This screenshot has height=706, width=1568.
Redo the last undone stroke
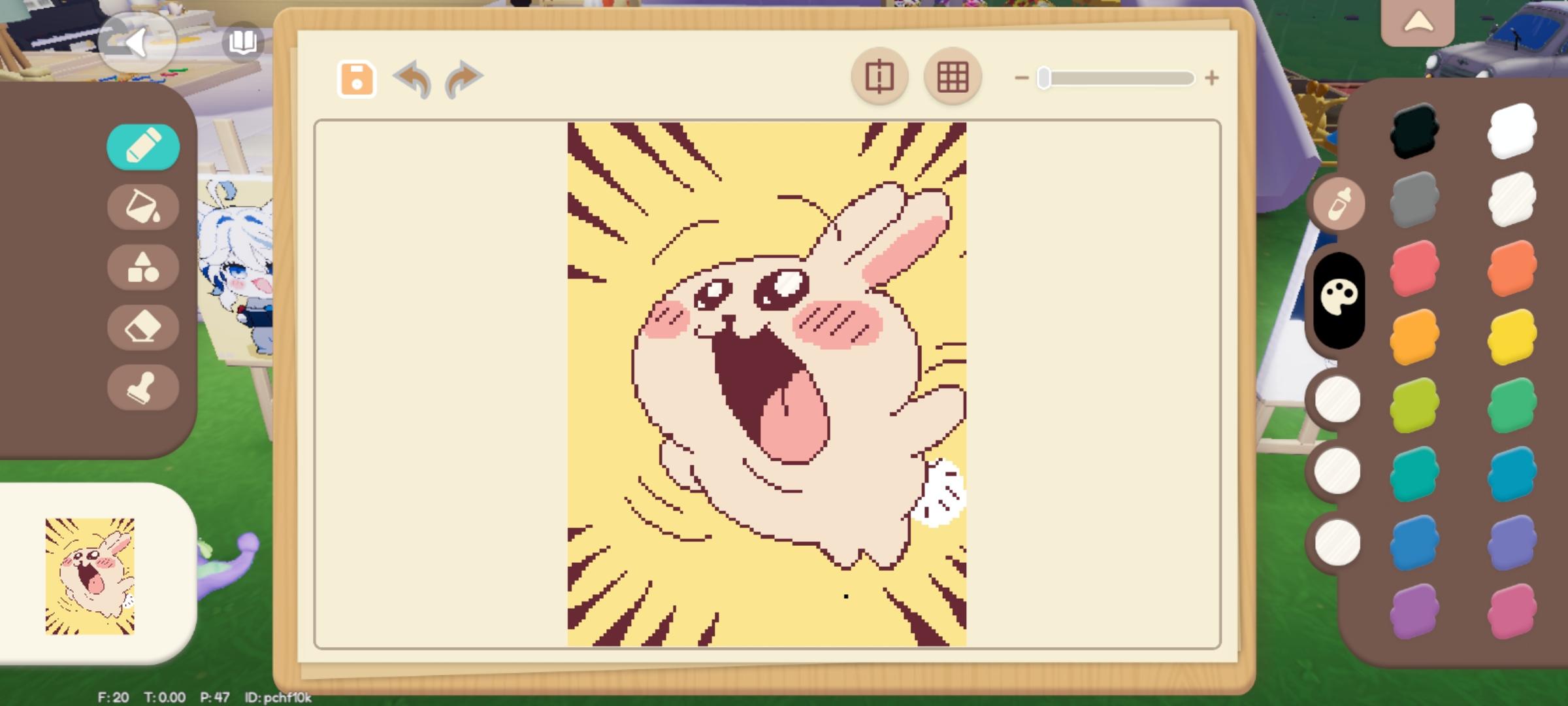tap(463, 79)
